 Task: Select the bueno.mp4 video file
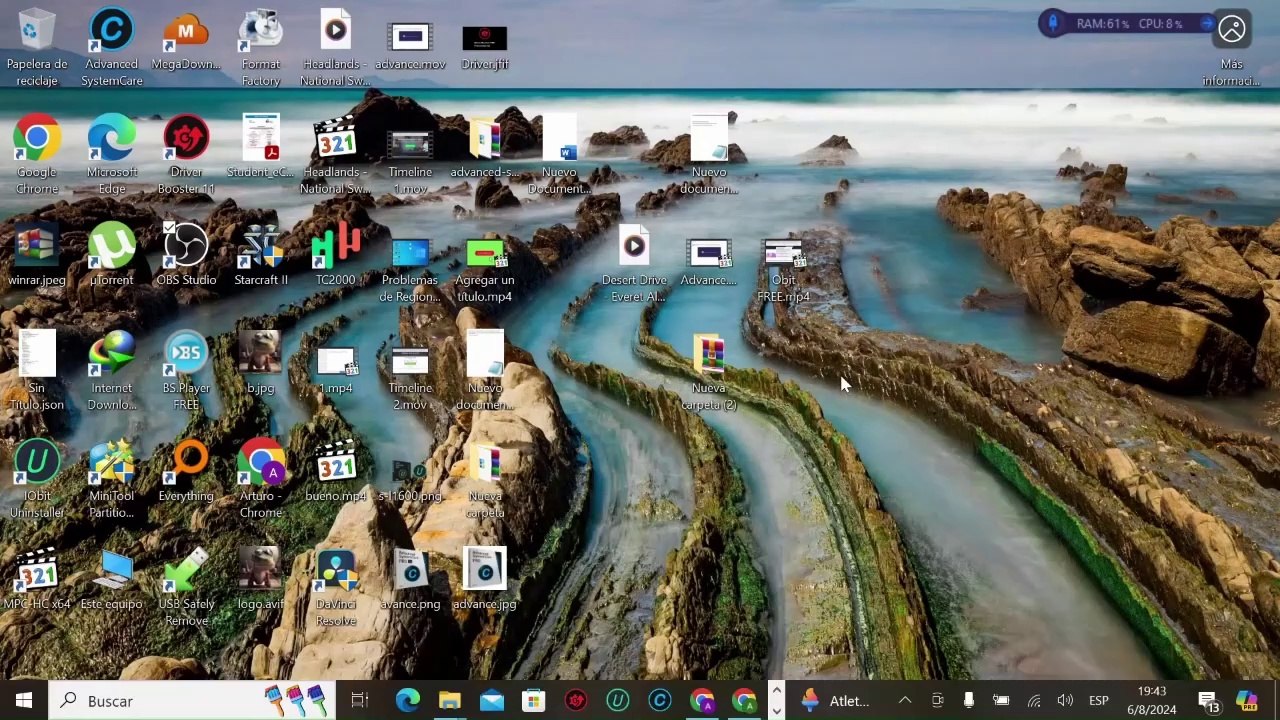335,471
